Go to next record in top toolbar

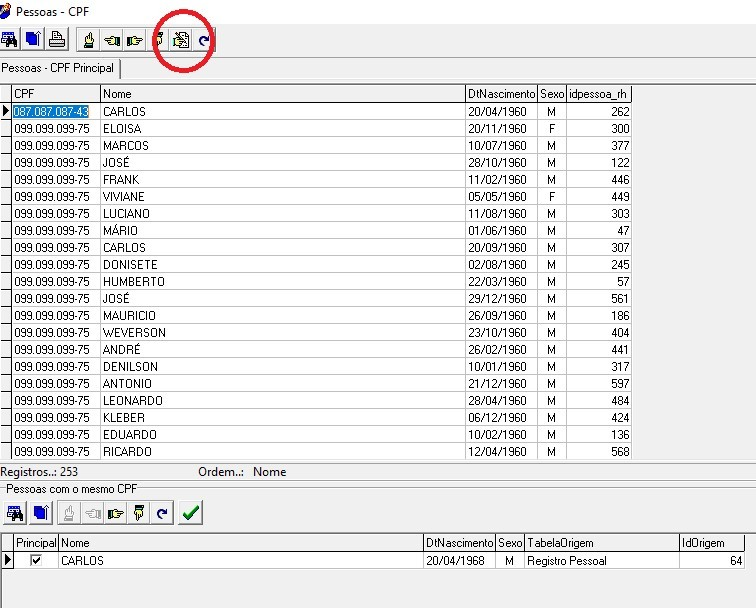click(134, 41)
